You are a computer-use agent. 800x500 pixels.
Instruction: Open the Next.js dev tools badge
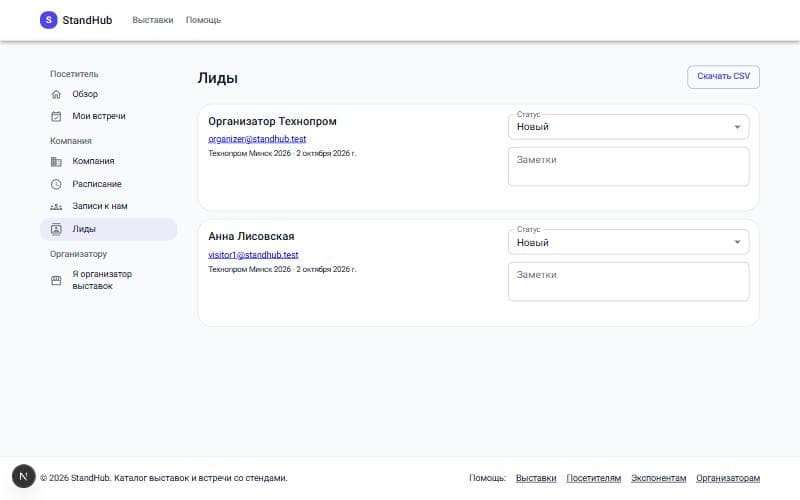click(23, 476)
